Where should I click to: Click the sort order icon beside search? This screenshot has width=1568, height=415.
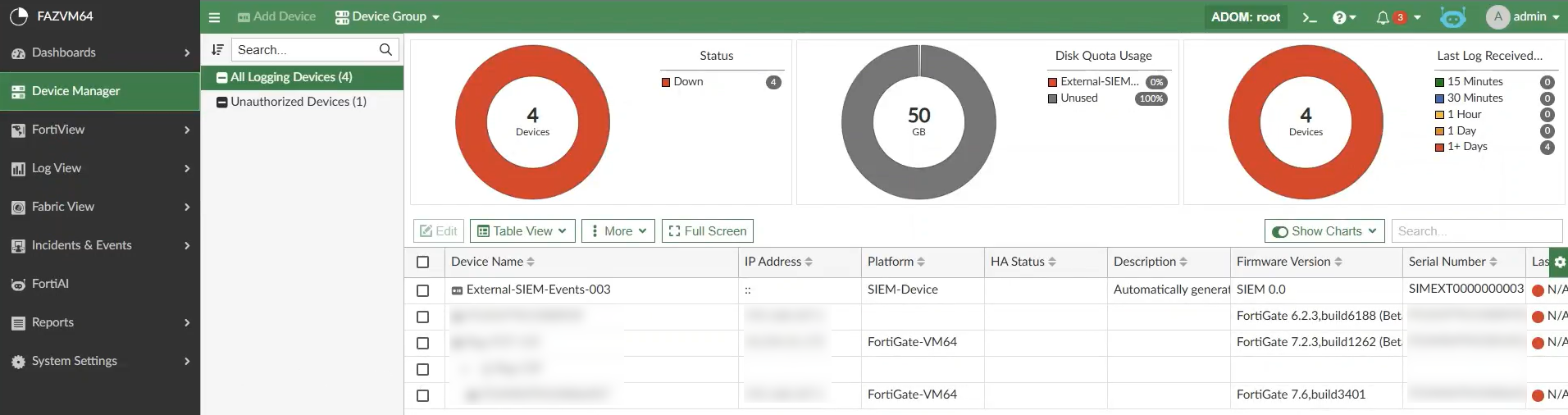[x=217, y=50]
